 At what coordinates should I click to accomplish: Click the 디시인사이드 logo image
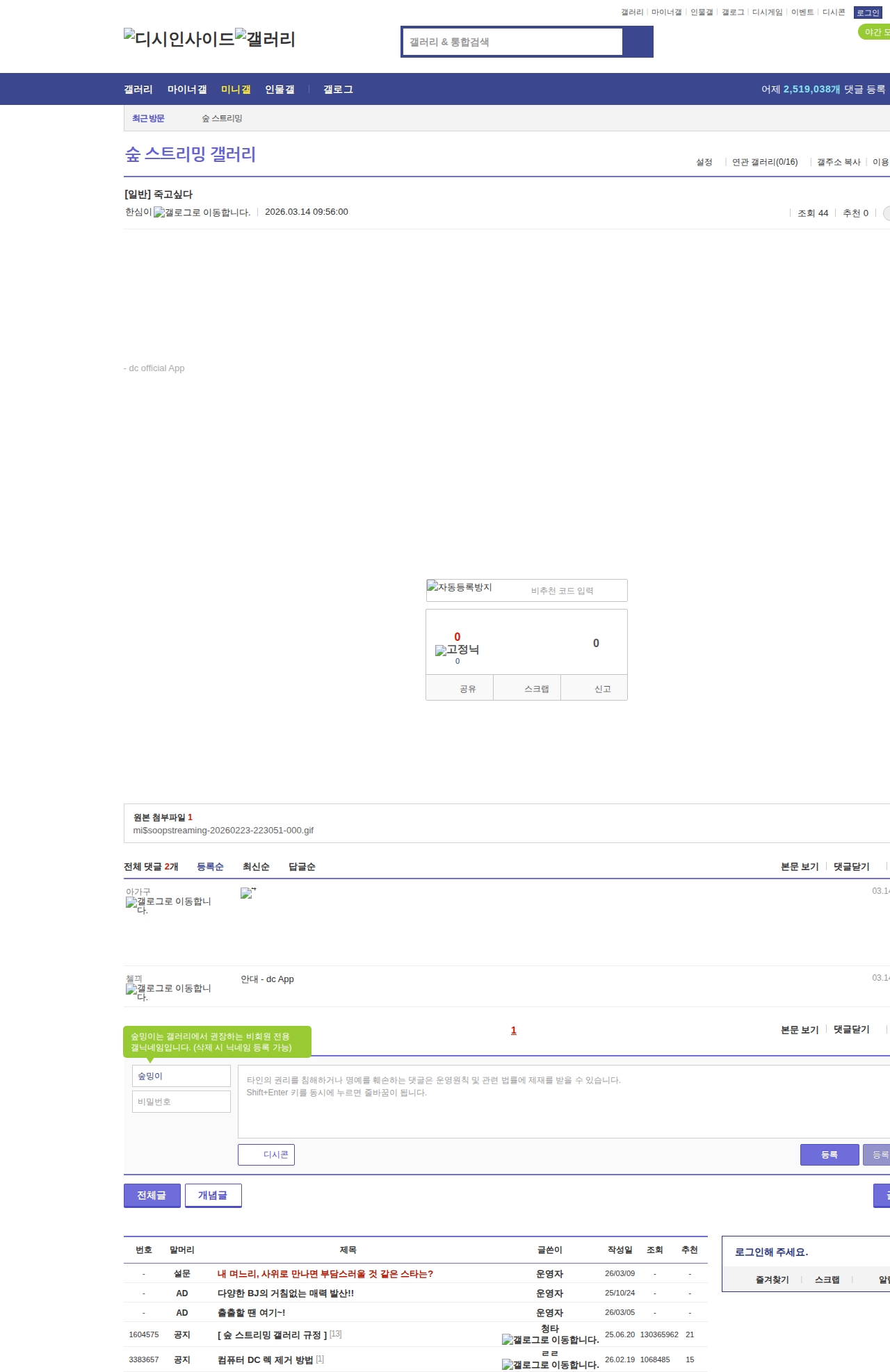coord(179,38)
